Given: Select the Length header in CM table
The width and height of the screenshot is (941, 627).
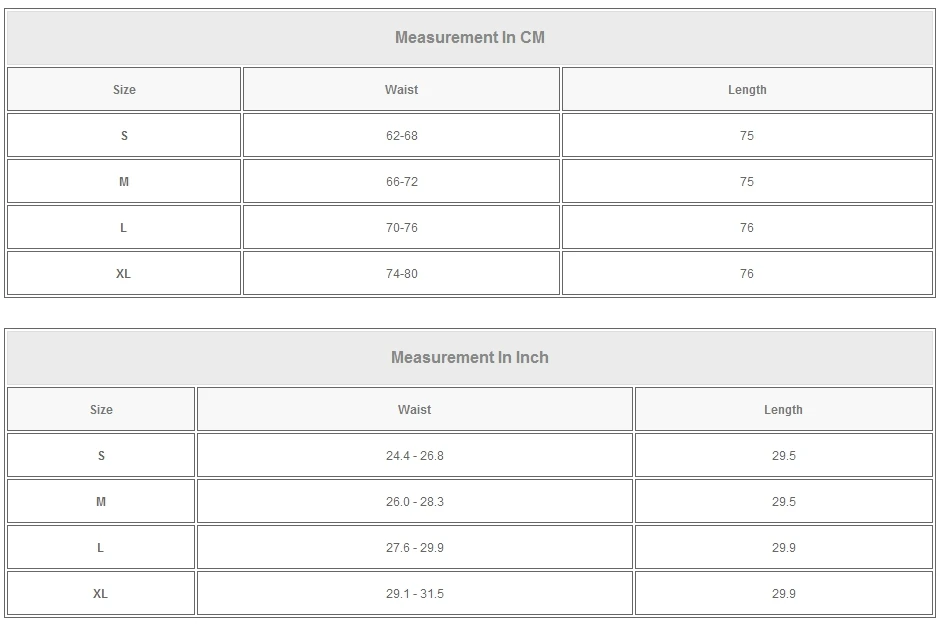Looking at the screenshot, I should pos(747,90).
